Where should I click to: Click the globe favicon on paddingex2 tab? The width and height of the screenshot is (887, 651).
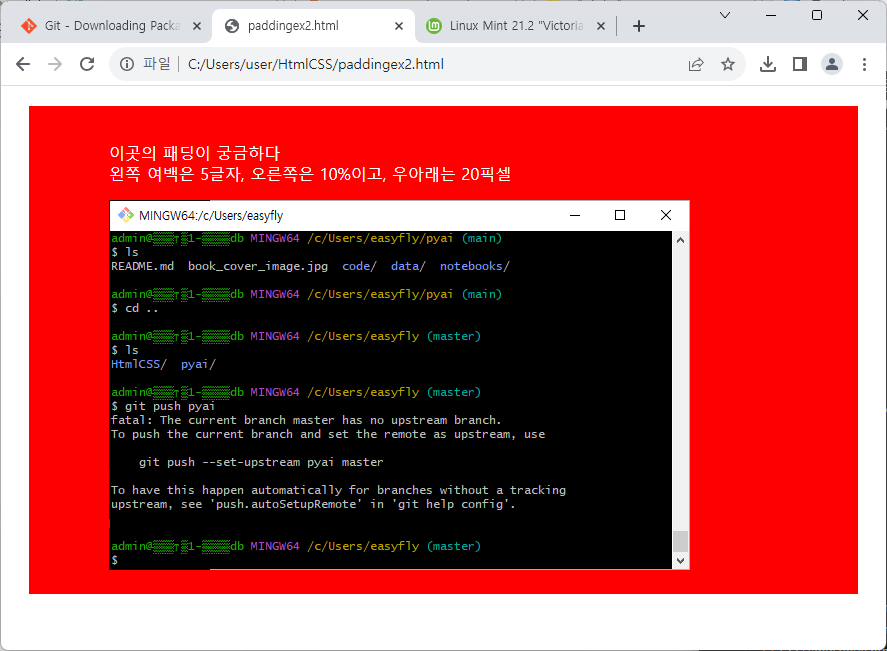pyautogui.click(x=232, y=26)
